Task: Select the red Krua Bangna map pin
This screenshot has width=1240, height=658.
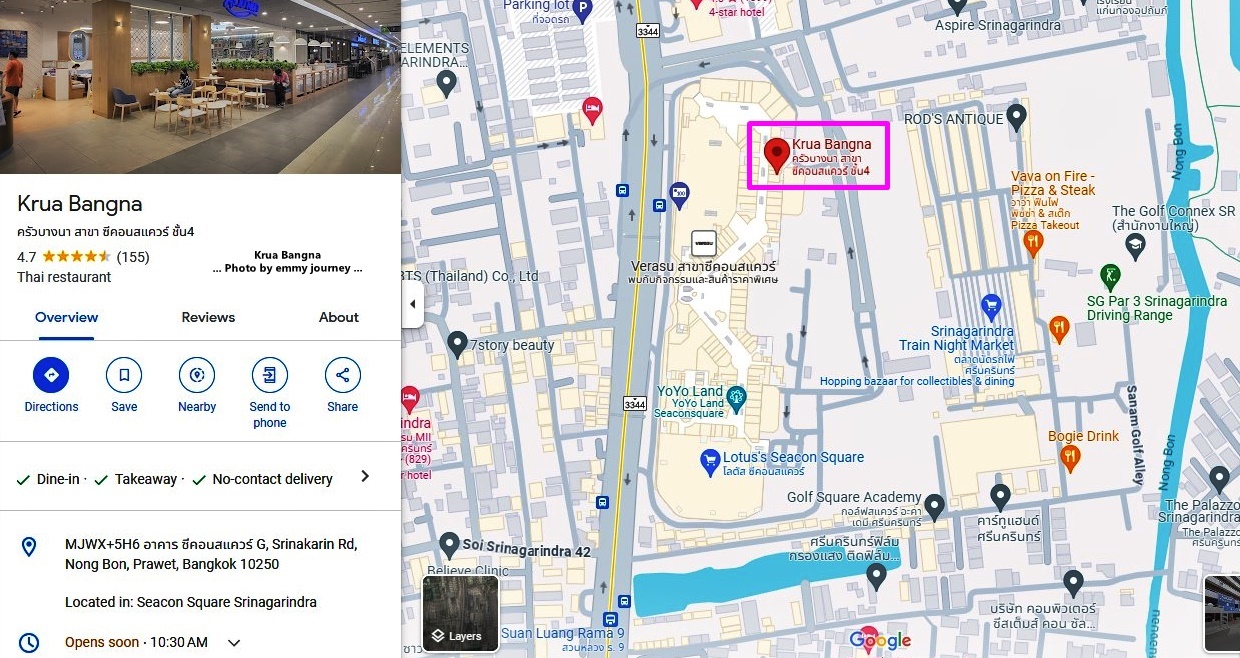Action: pos(776,158)
